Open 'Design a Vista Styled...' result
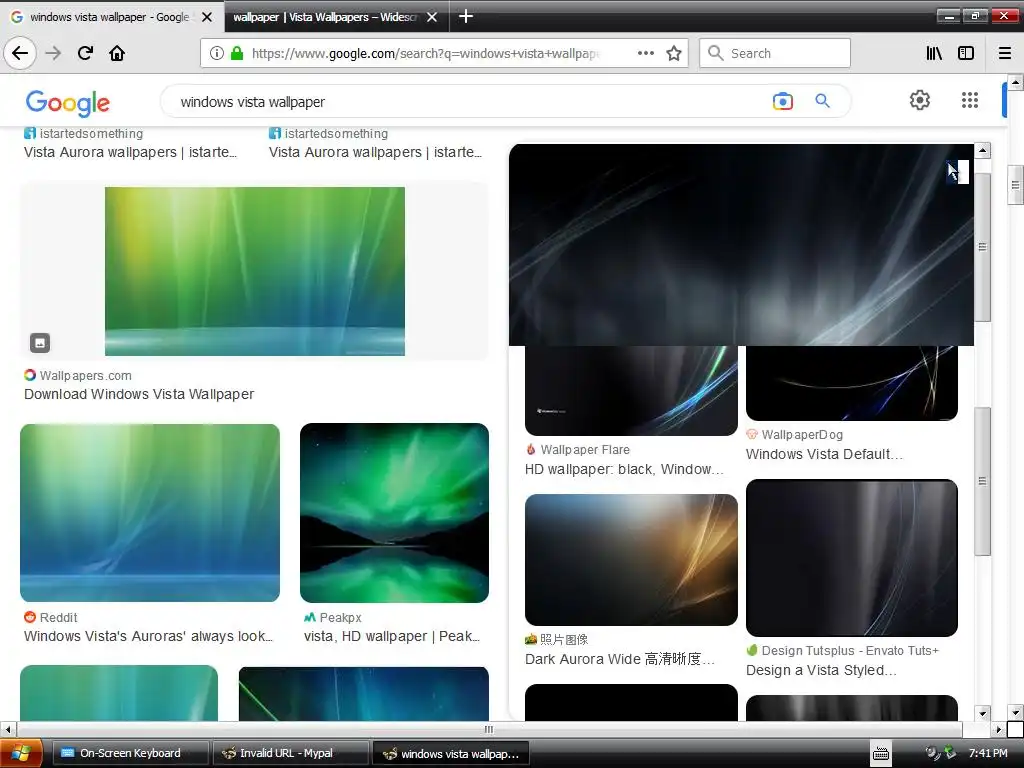1024x768 pixels. pos(822,670)
